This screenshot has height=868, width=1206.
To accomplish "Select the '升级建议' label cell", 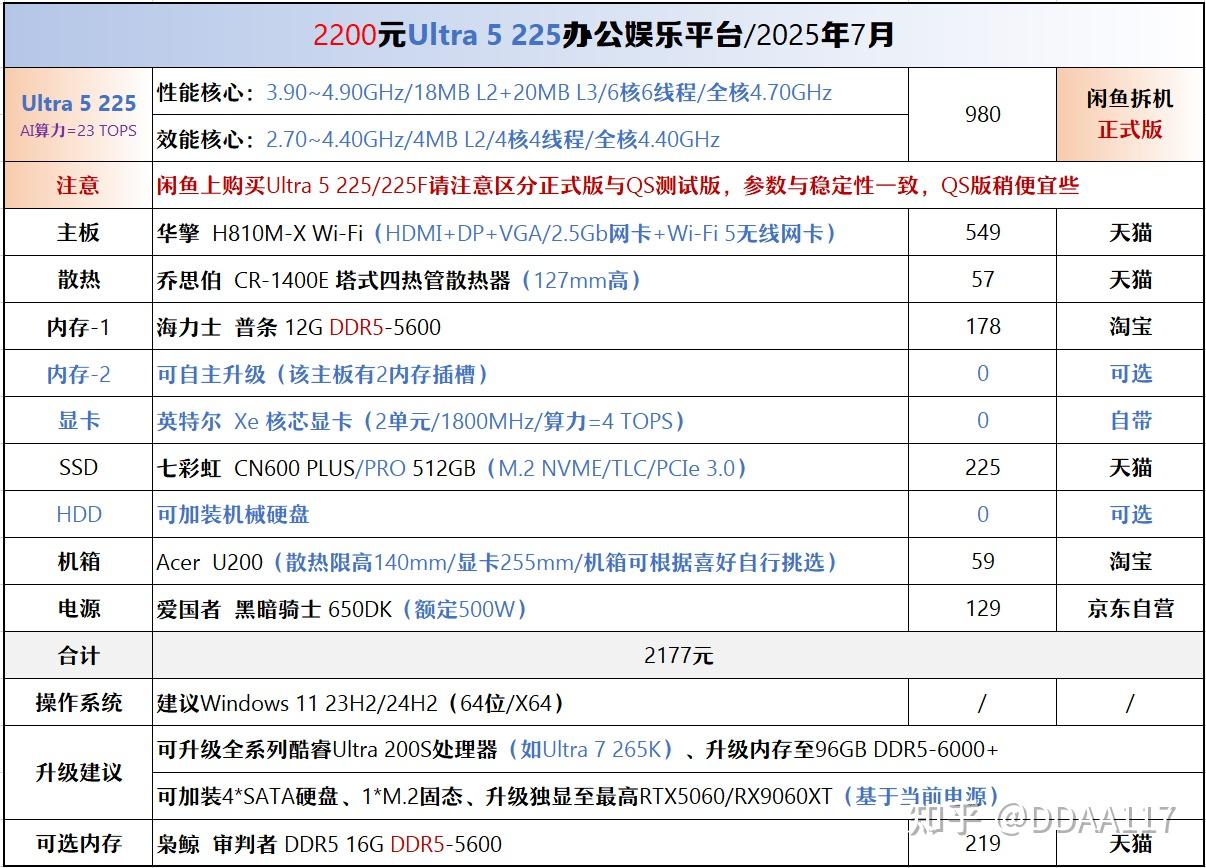I will (x=78, y=773).
